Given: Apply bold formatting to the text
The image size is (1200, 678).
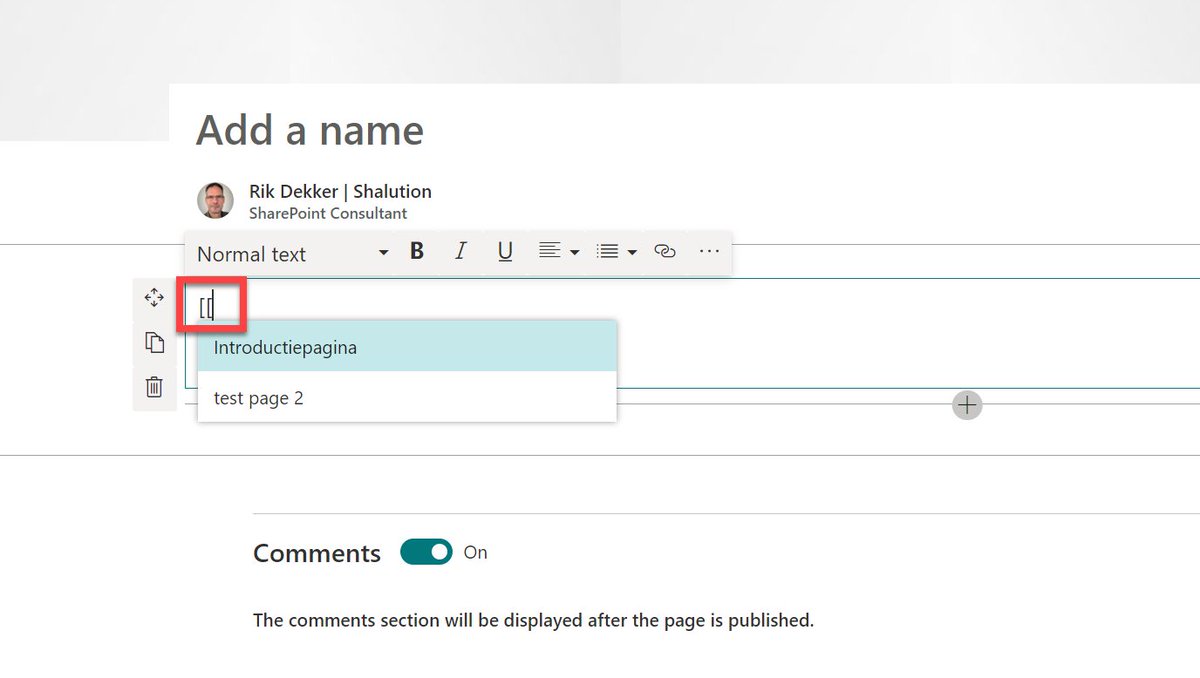Looking at the screenshot, I should coord(416,251).
